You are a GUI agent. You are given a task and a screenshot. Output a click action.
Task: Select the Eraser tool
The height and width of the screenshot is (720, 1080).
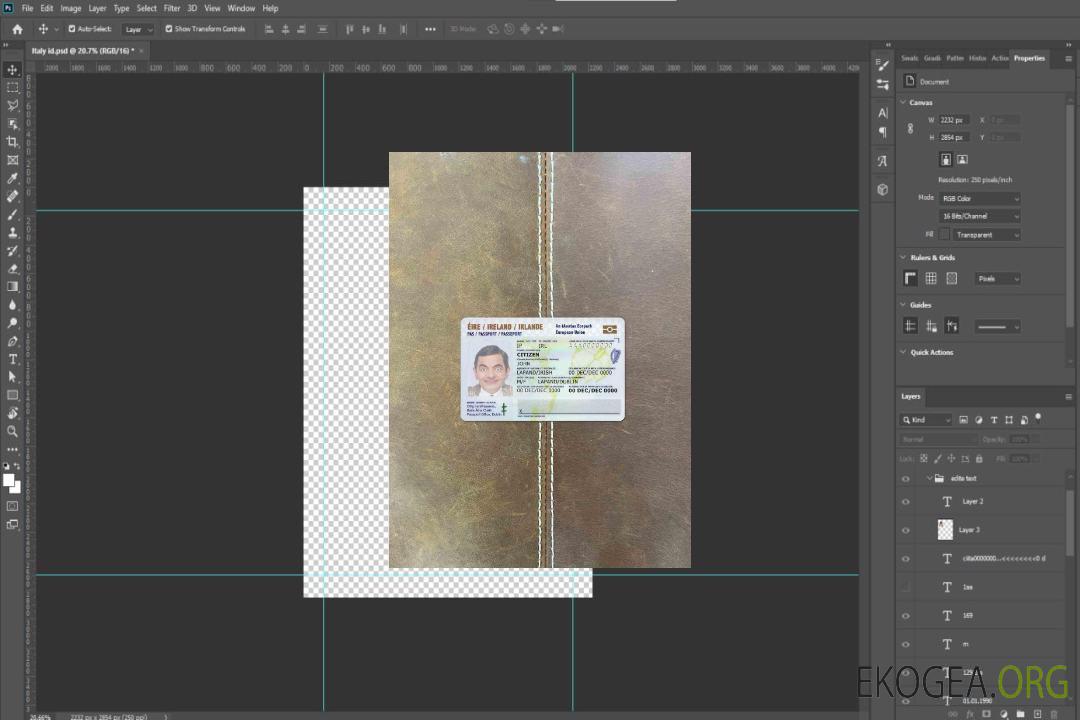[12, 268]
